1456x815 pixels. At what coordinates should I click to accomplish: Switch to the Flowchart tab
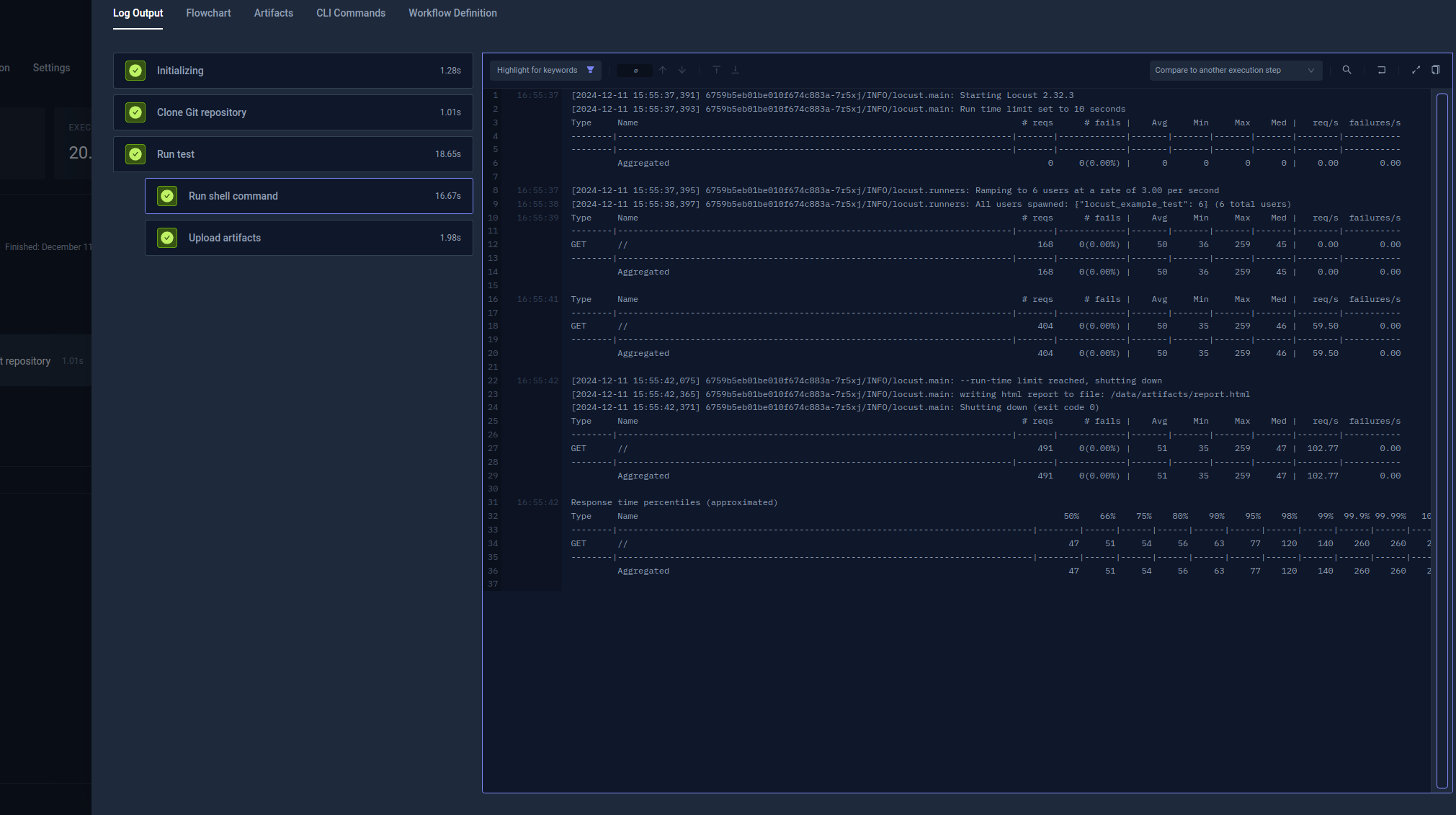tap(208, 13)
